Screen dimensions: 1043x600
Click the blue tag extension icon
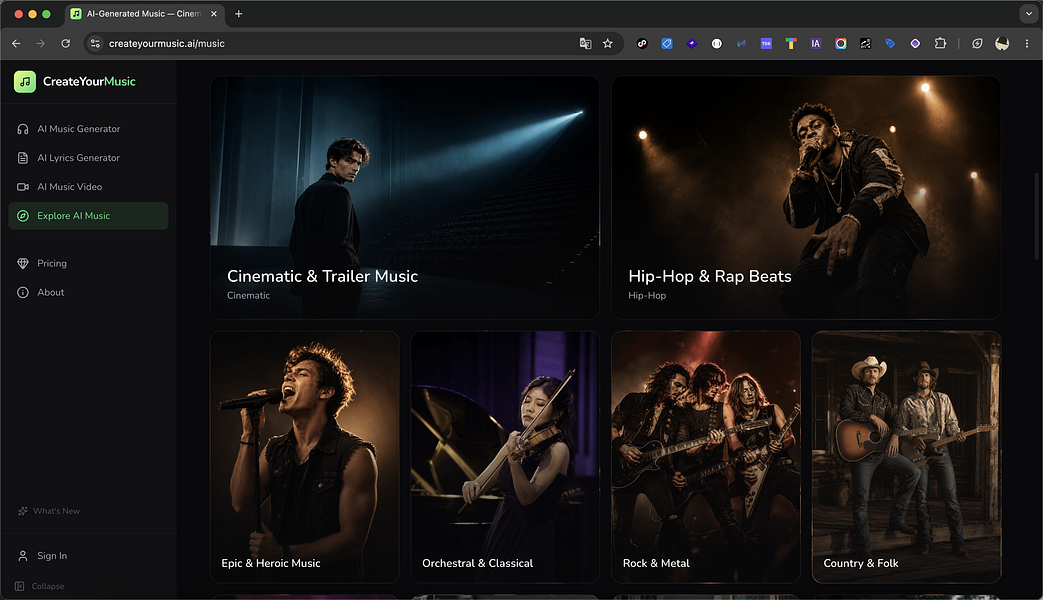890,43
